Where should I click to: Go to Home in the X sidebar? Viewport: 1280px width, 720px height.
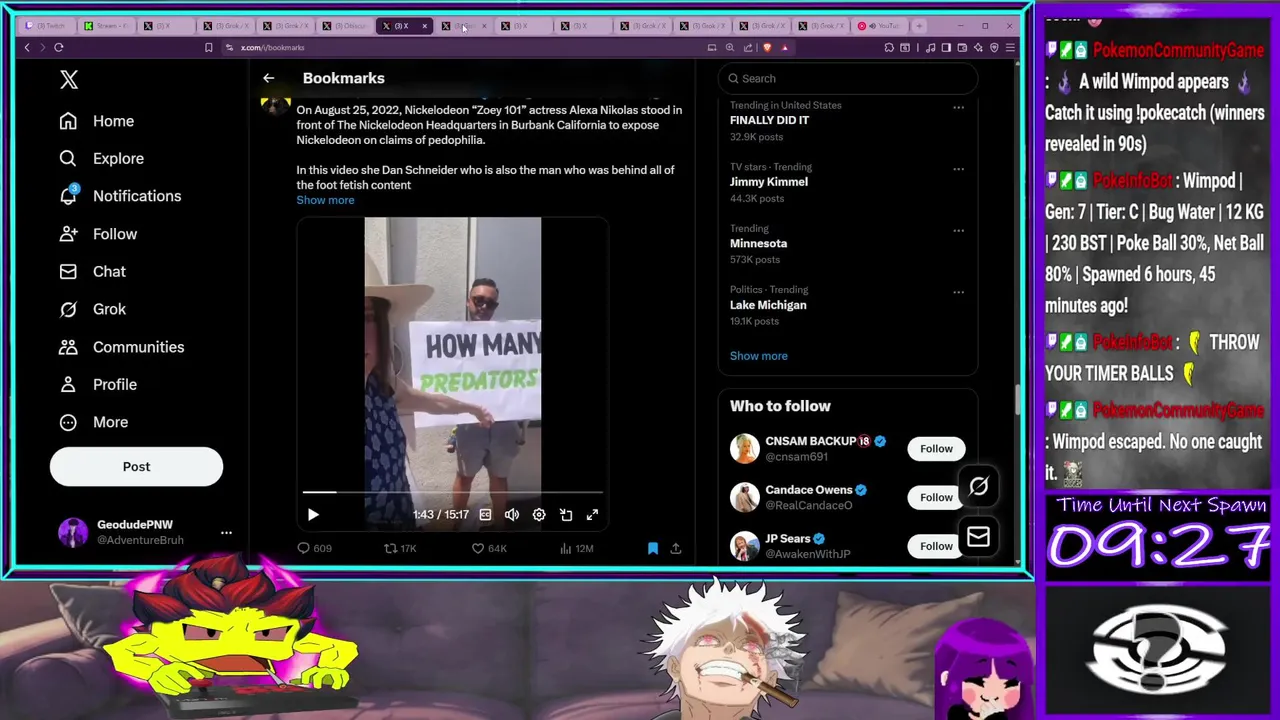click(96, 121)
